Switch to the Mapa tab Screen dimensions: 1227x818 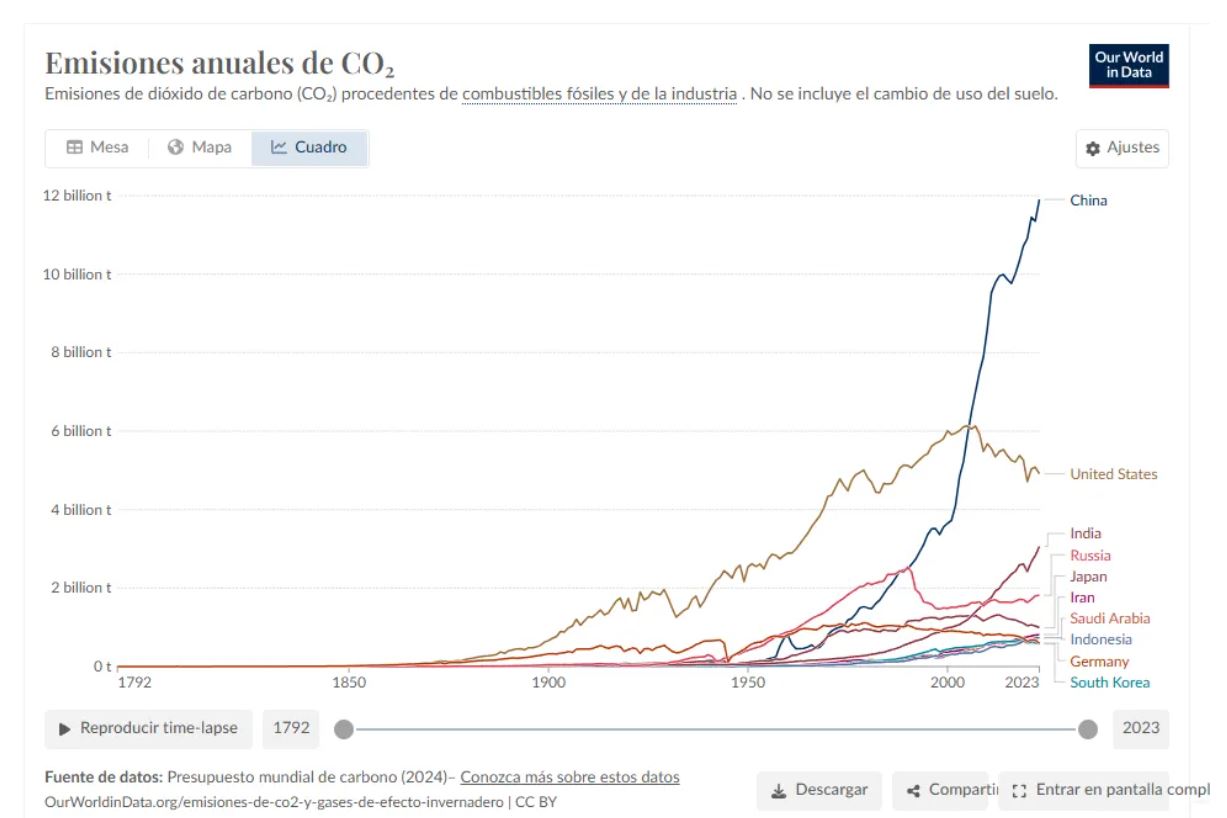click(200, 147)
